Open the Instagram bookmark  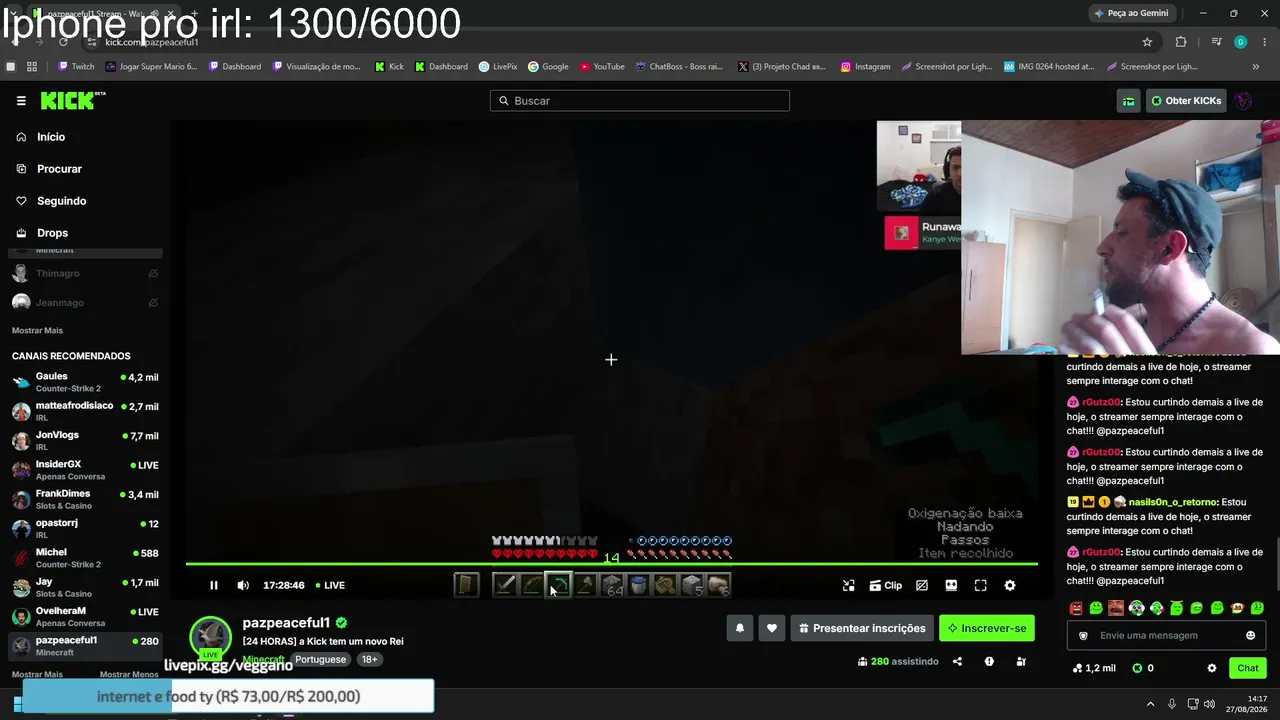pyautogui.click(x=866, y=67)
